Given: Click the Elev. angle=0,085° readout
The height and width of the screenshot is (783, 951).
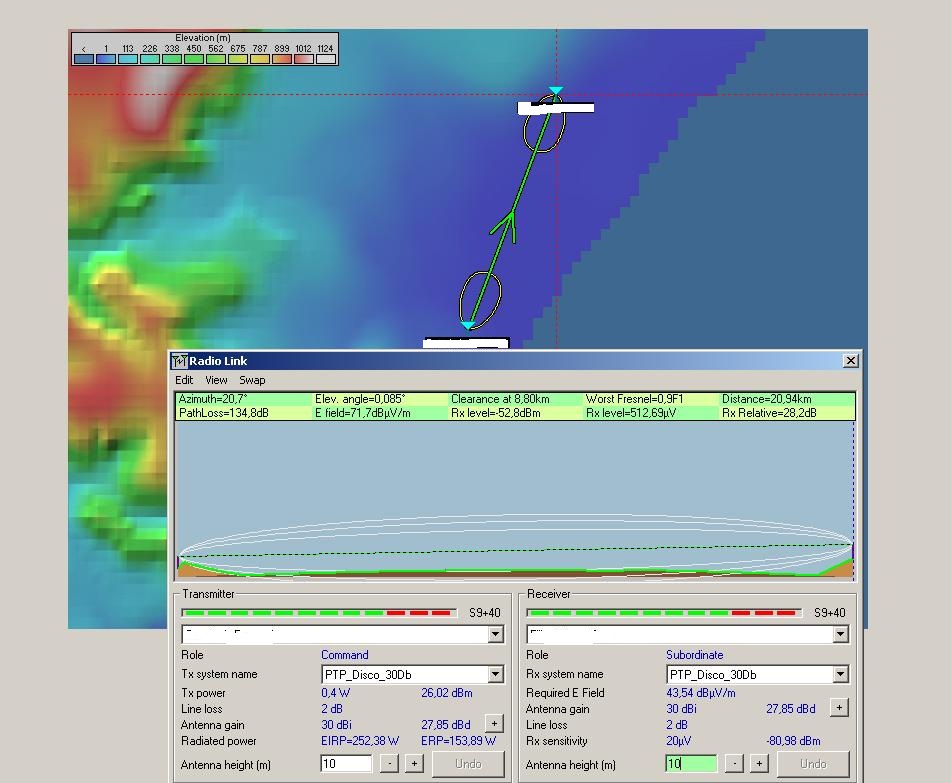Looking at the screenshot, I should (360, 399).
